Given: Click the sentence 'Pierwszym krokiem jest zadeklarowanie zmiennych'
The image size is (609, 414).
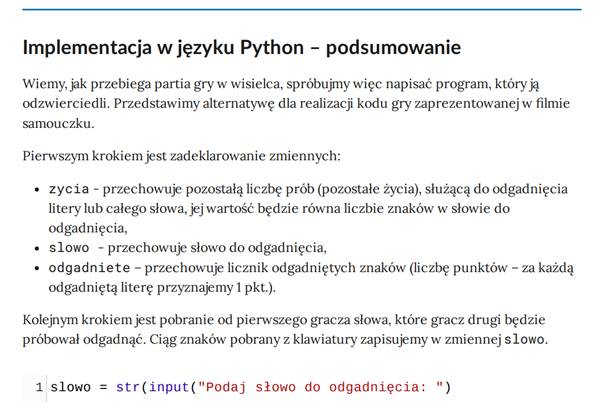Looking at the screenshot, I should pos(181,156).
